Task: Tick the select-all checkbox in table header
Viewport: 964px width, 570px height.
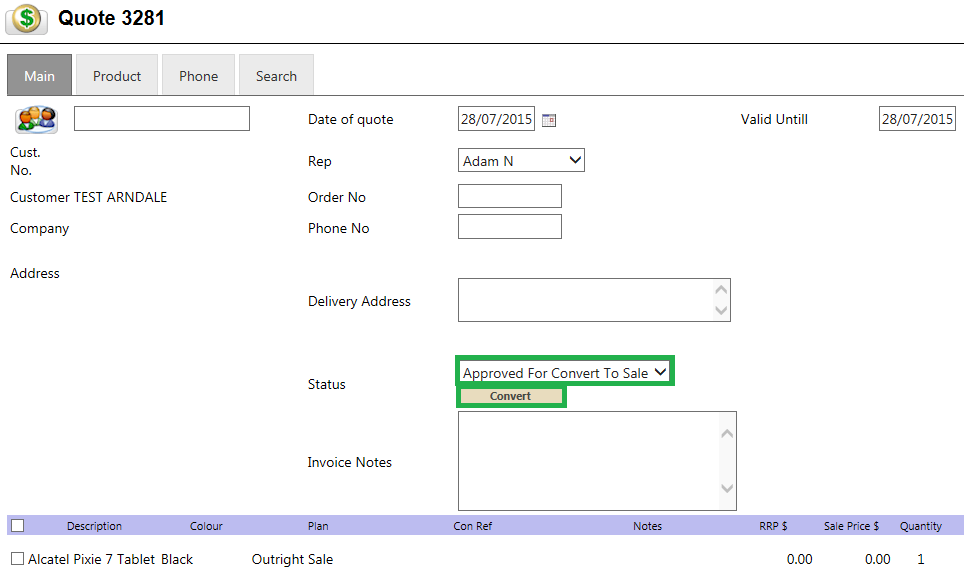Action: tap(17, 526)
